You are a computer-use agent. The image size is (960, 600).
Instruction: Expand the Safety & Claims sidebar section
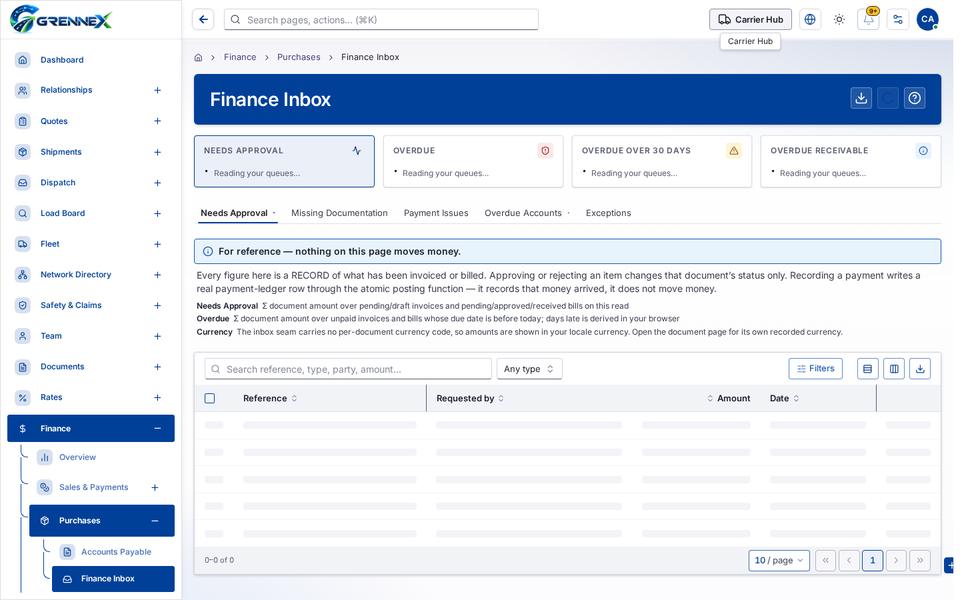point(157,306)
